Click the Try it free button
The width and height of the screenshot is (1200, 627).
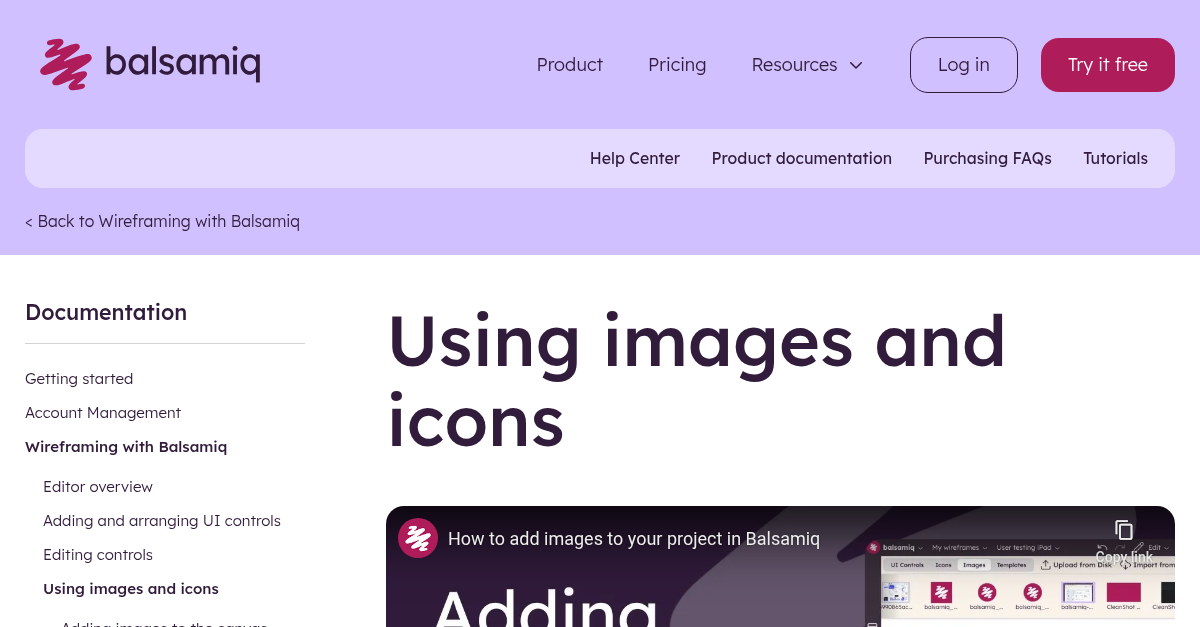pos(1108,65)
